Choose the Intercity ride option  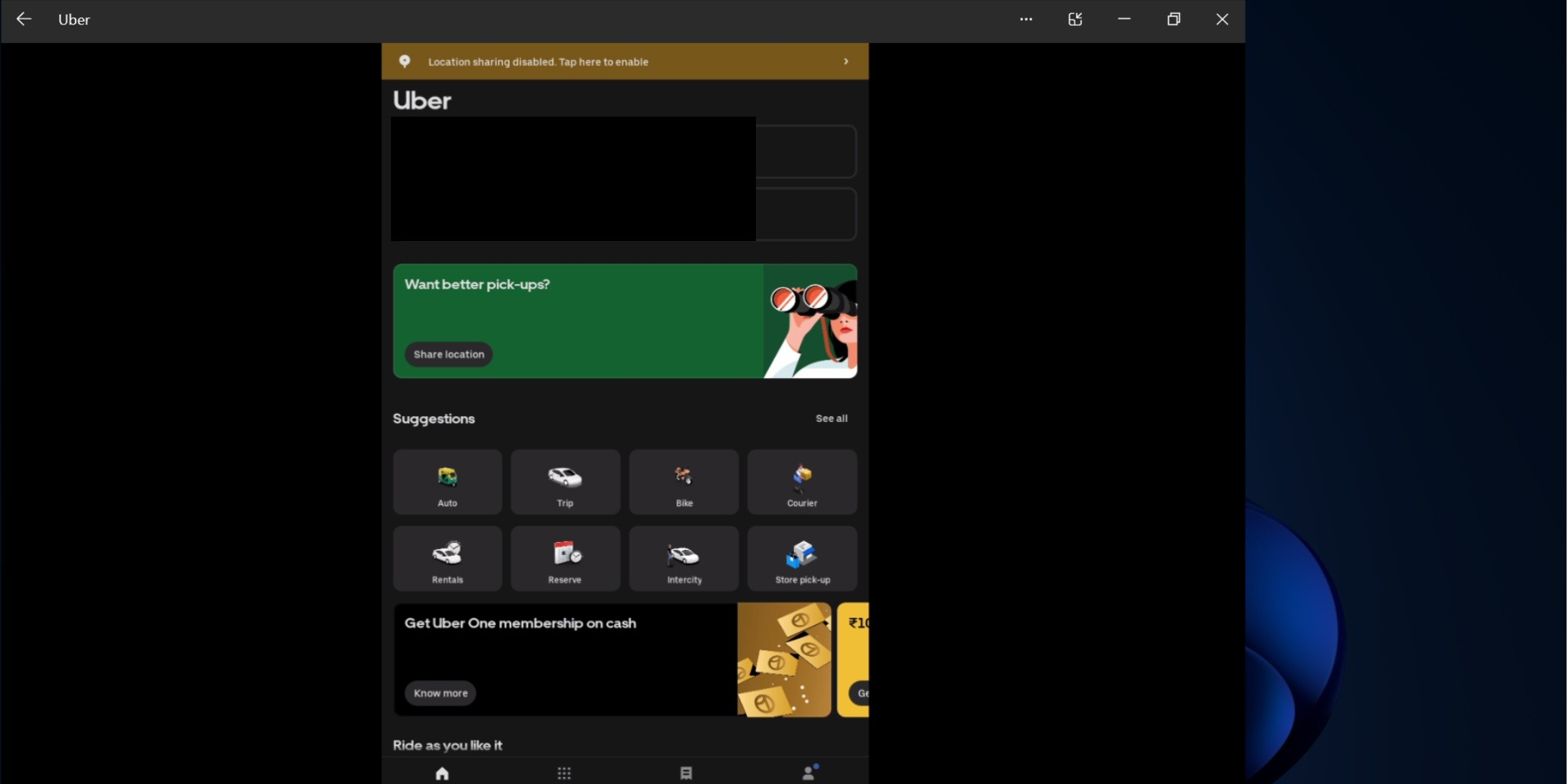(683, 559)
